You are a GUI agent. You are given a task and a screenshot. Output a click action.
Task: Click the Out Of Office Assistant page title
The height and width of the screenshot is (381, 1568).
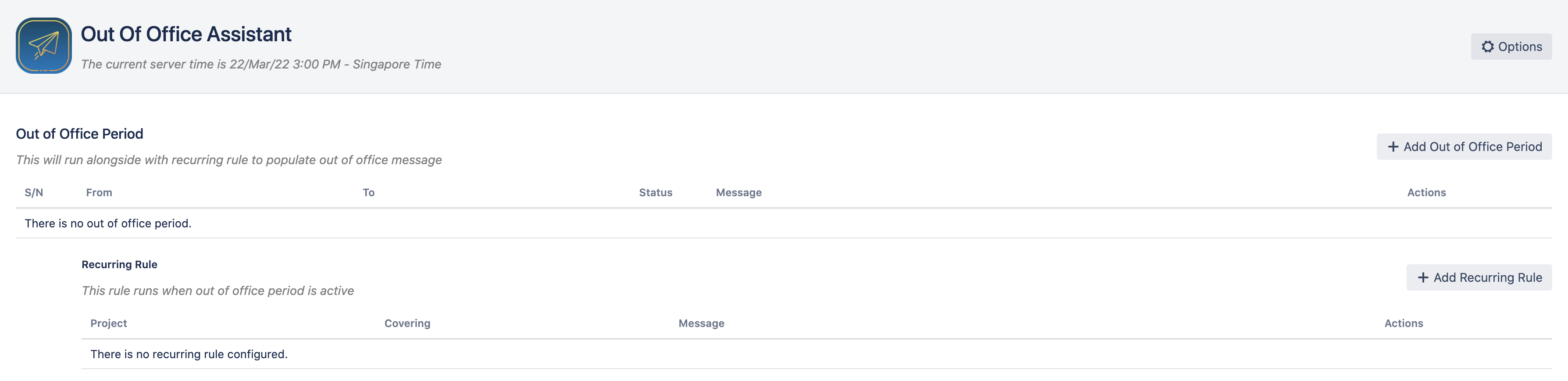click(185, 34)
